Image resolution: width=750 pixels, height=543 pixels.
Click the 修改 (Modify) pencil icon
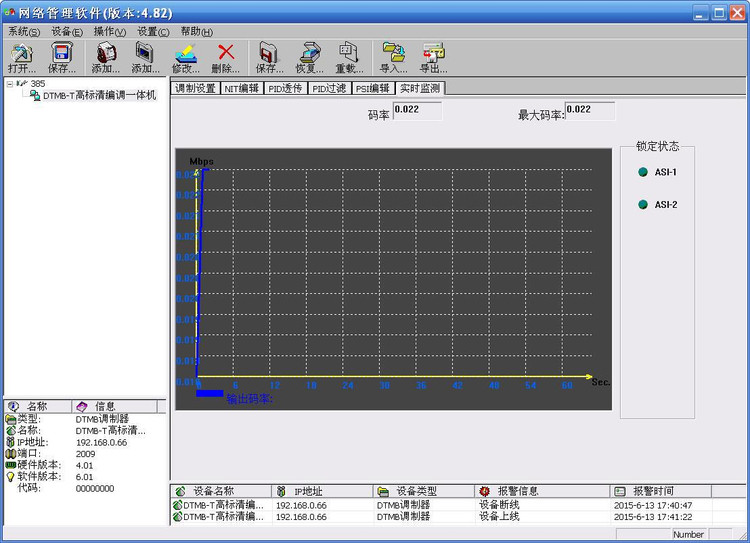click(x=186, y=53)
